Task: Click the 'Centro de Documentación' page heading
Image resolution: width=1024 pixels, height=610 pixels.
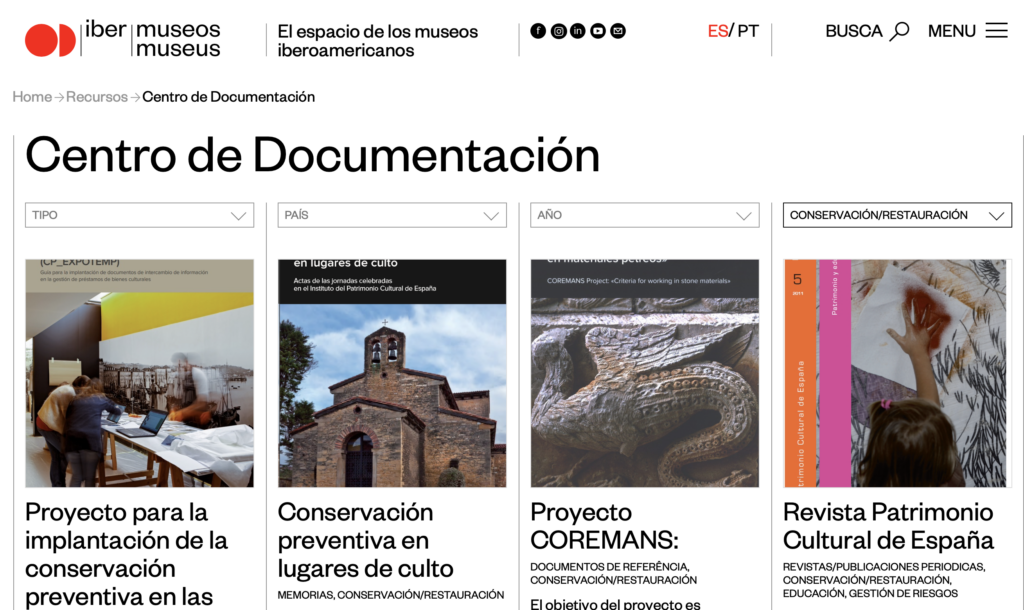Action: (x=312, y=155)
